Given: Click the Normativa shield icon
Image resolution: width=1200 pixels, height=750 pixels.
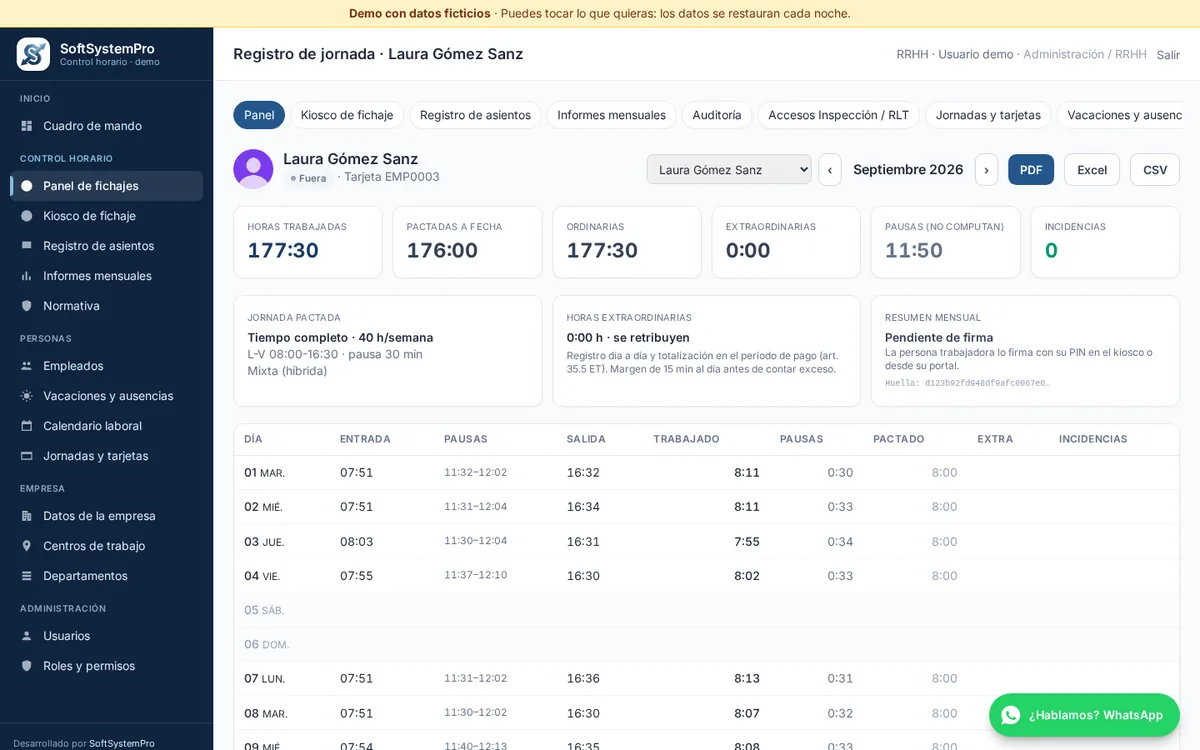Looking at the screenshot, I should click(x=26, y=306).
